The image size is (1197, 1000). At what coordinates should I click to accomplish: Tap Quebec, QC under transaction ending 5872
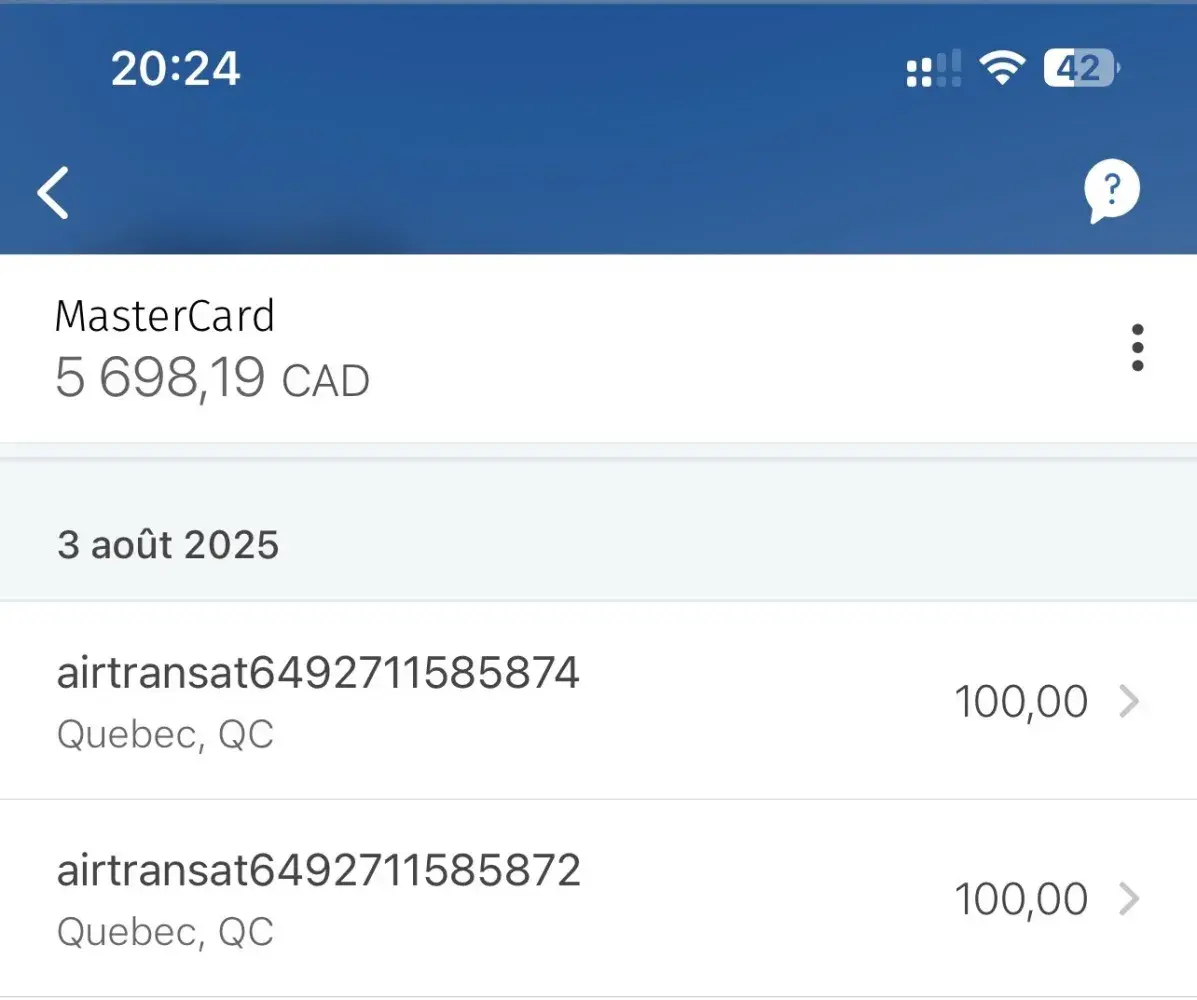coord(165,933)
